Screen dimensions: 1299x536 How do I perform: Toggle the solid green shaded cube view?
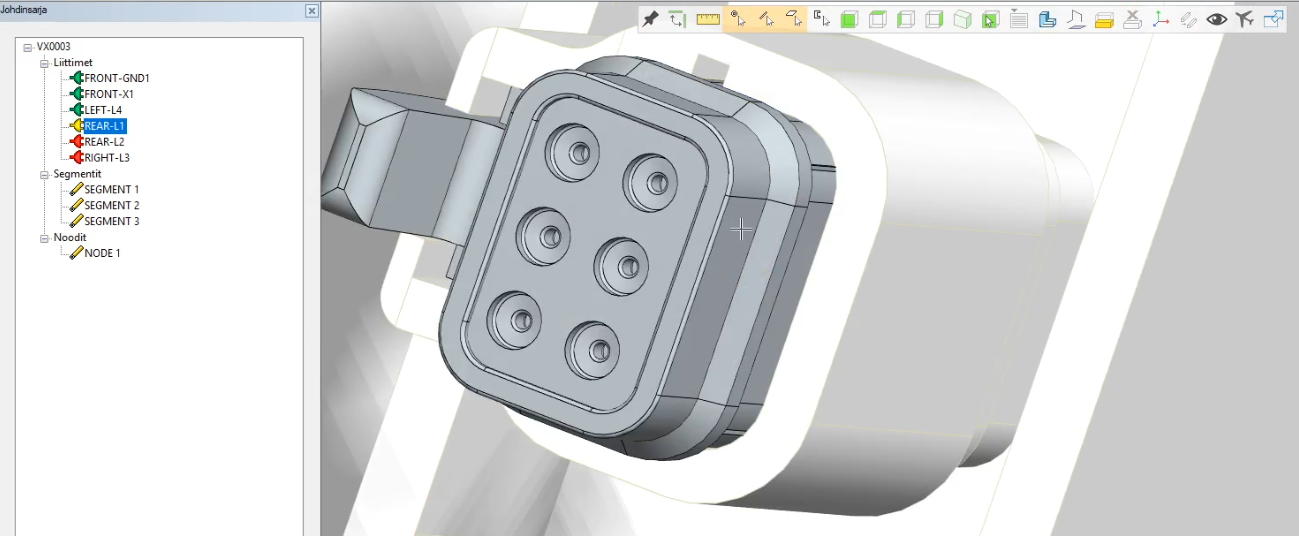(849, 19)
